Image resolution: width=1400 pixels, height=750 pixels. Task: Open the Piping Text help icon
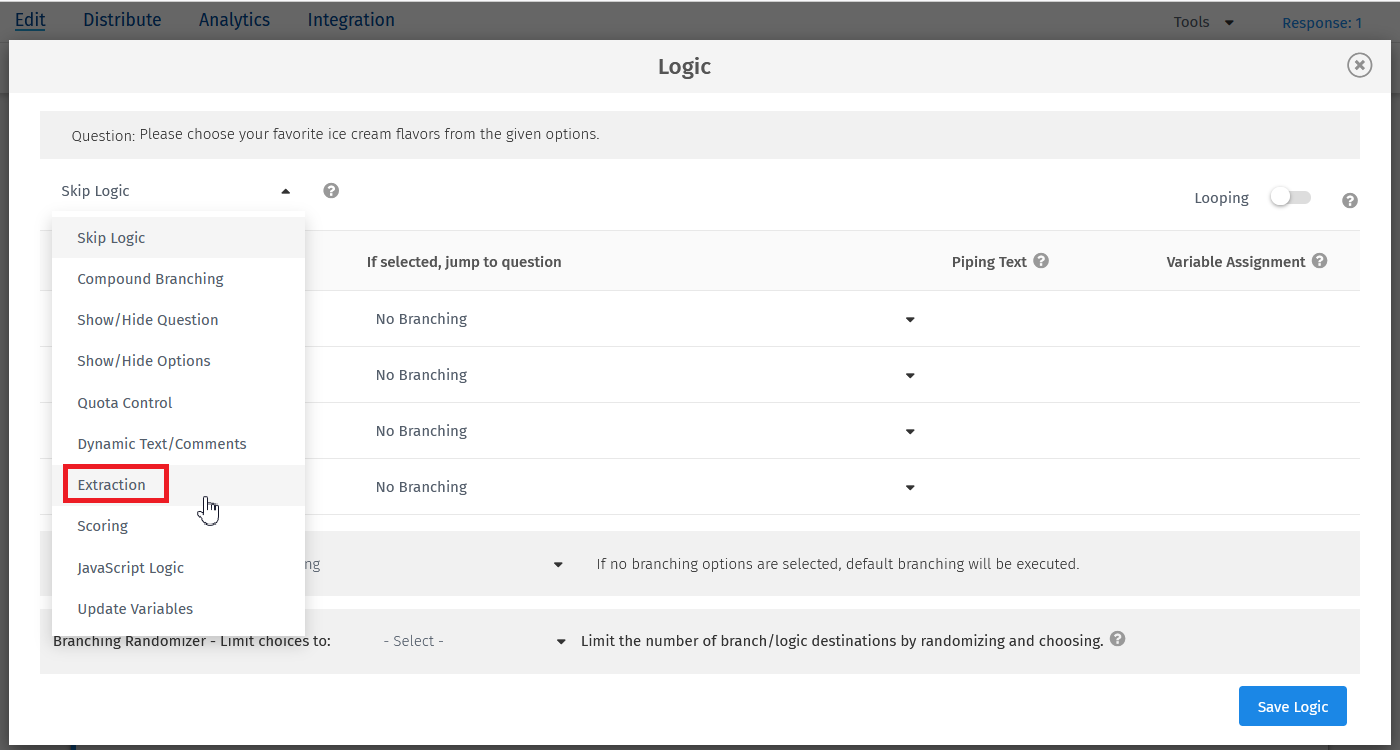[x=1041, y=260]
